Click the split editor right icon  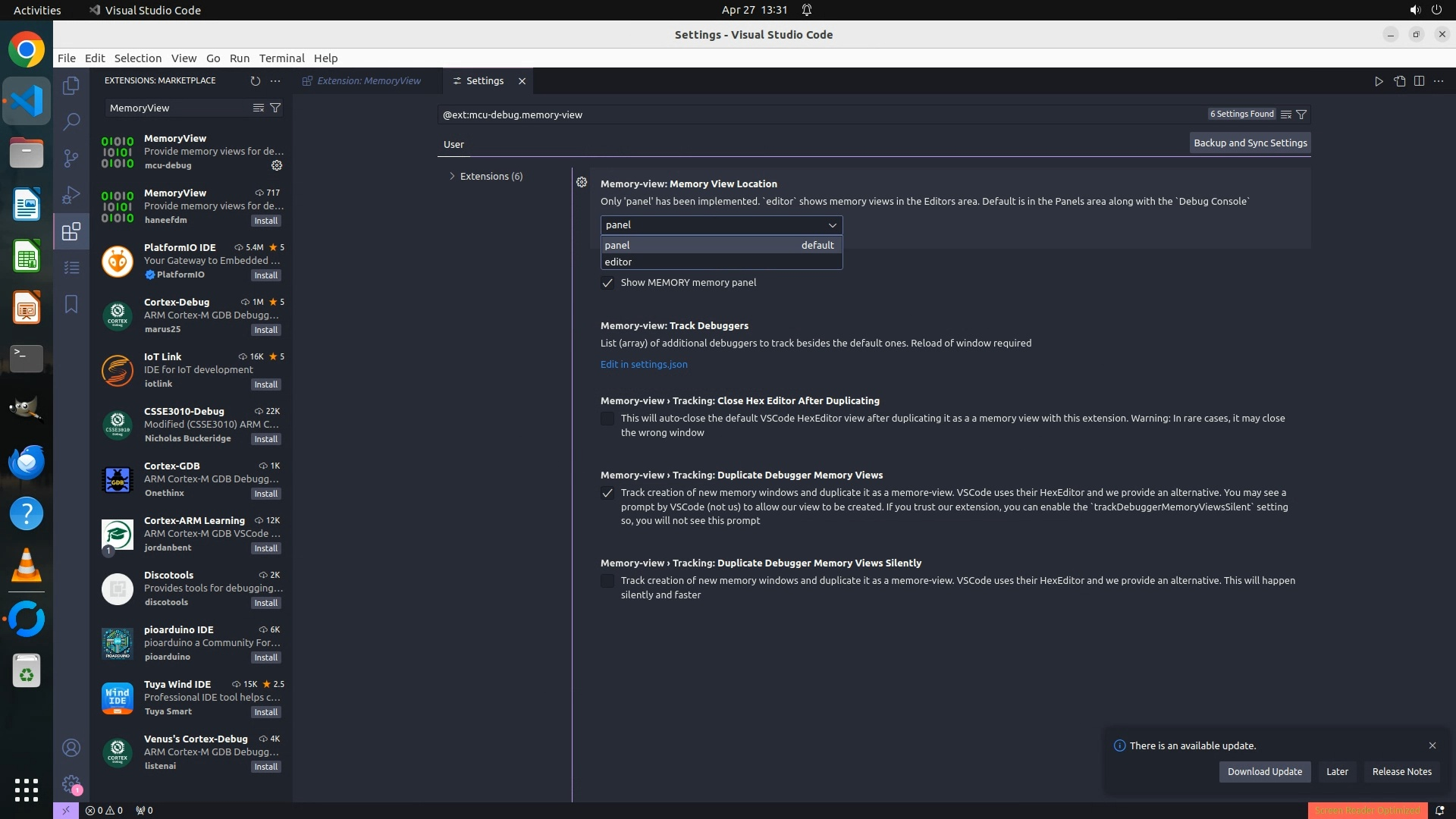coord(1419,81)
